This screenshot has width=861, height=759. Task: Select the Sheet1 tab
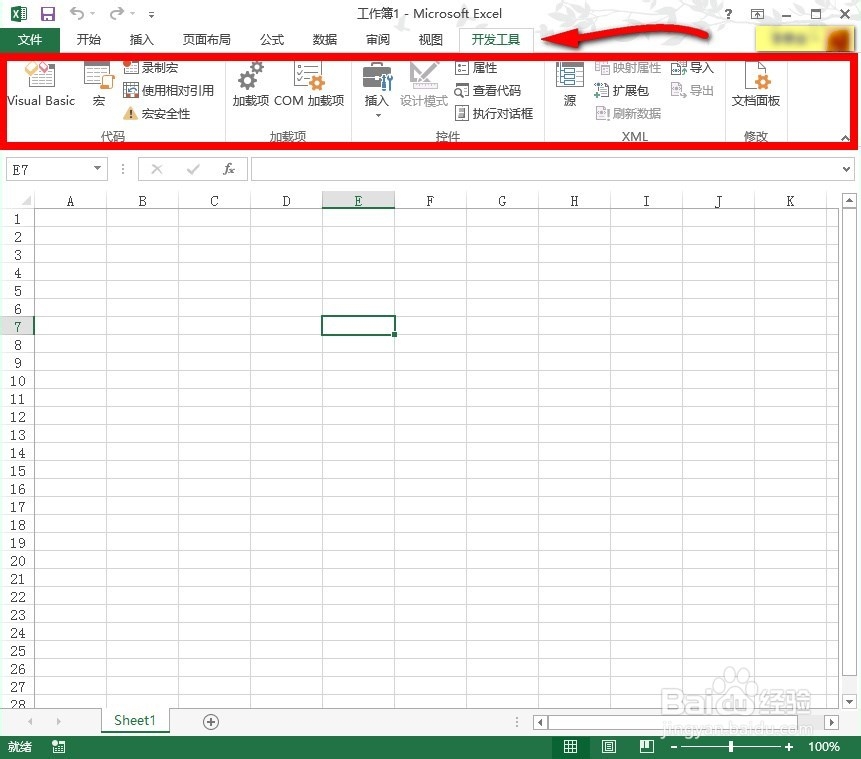(x=135, y=721)
